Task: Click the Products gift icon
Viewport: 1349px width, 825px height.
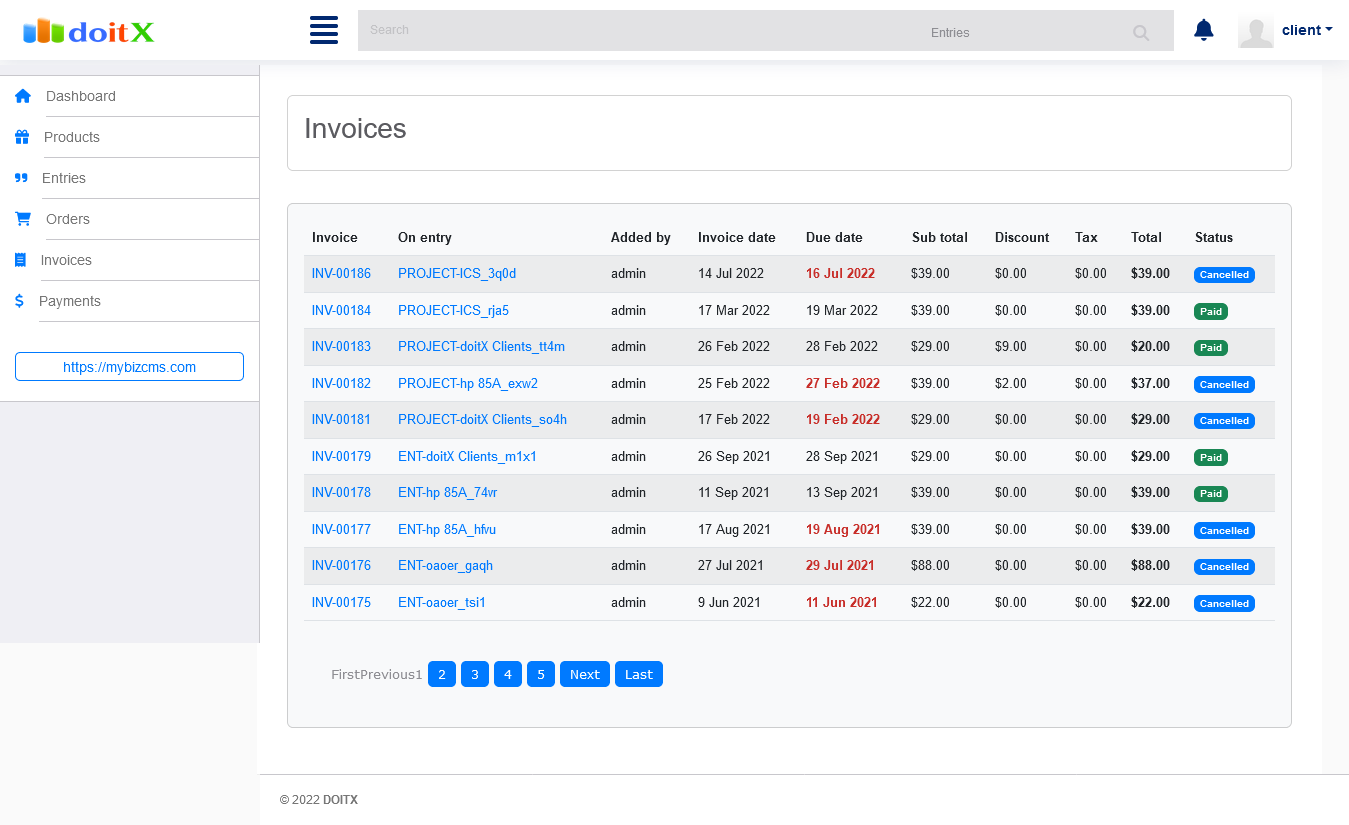Action: point(22,137)
